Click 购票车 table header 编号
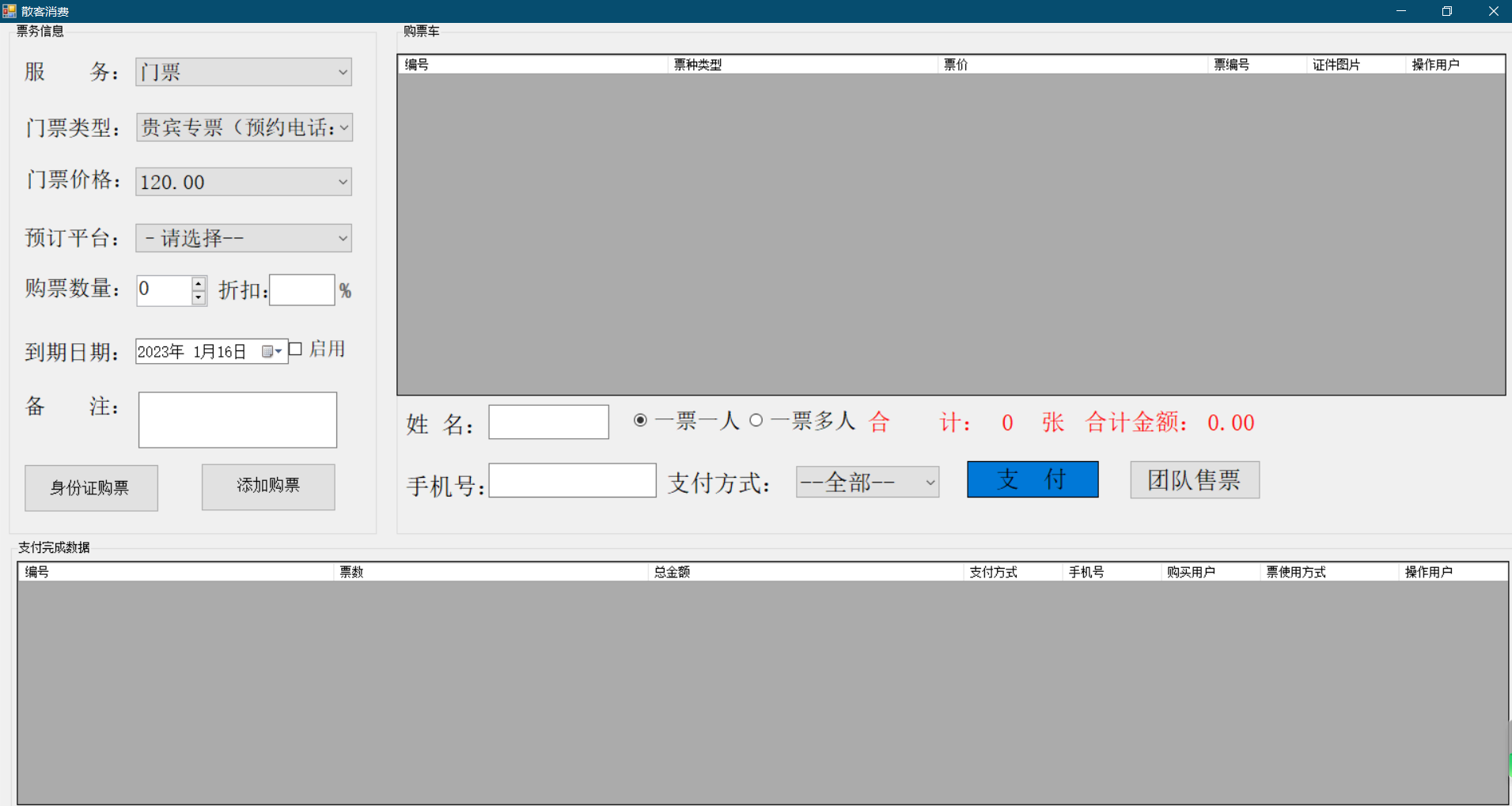 (x=533, y=65)
